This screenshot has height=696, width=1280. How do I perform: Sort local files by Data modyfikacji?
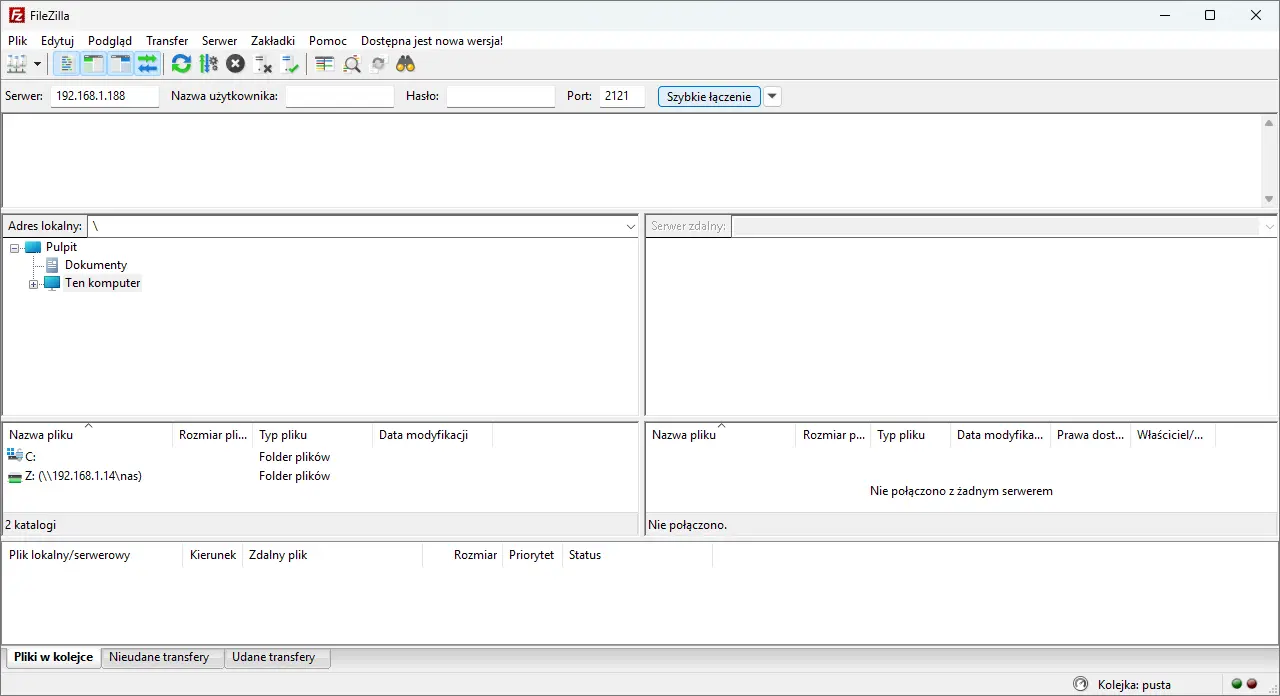(x=432, y=435)
